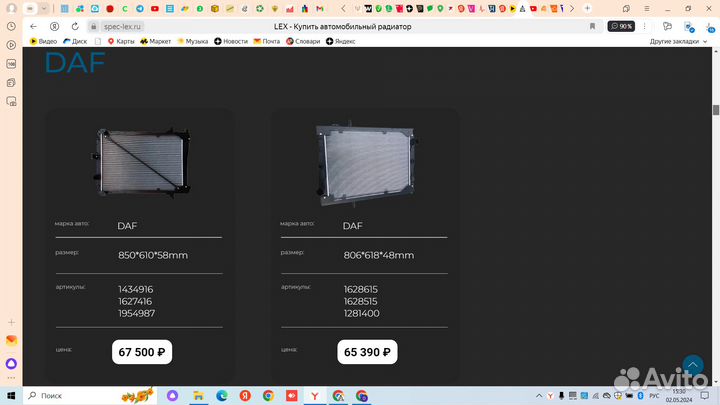Open the Яндекс bookmark
Image resolution: width=720 pixels, height=405 pixels.
click(341, 41)
